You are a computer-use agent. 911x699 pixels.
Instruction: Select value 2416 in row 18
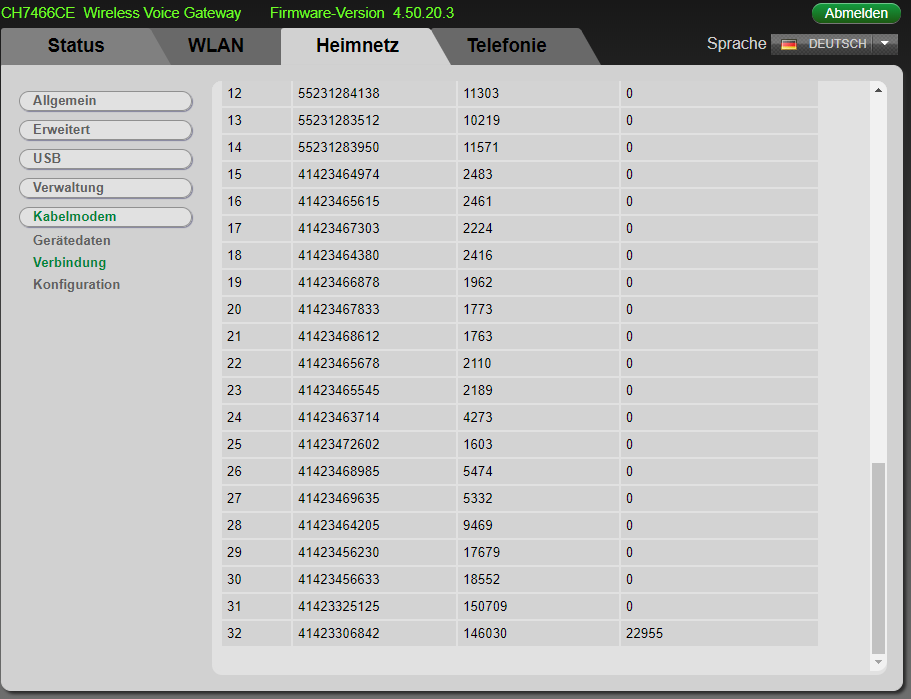478,256
